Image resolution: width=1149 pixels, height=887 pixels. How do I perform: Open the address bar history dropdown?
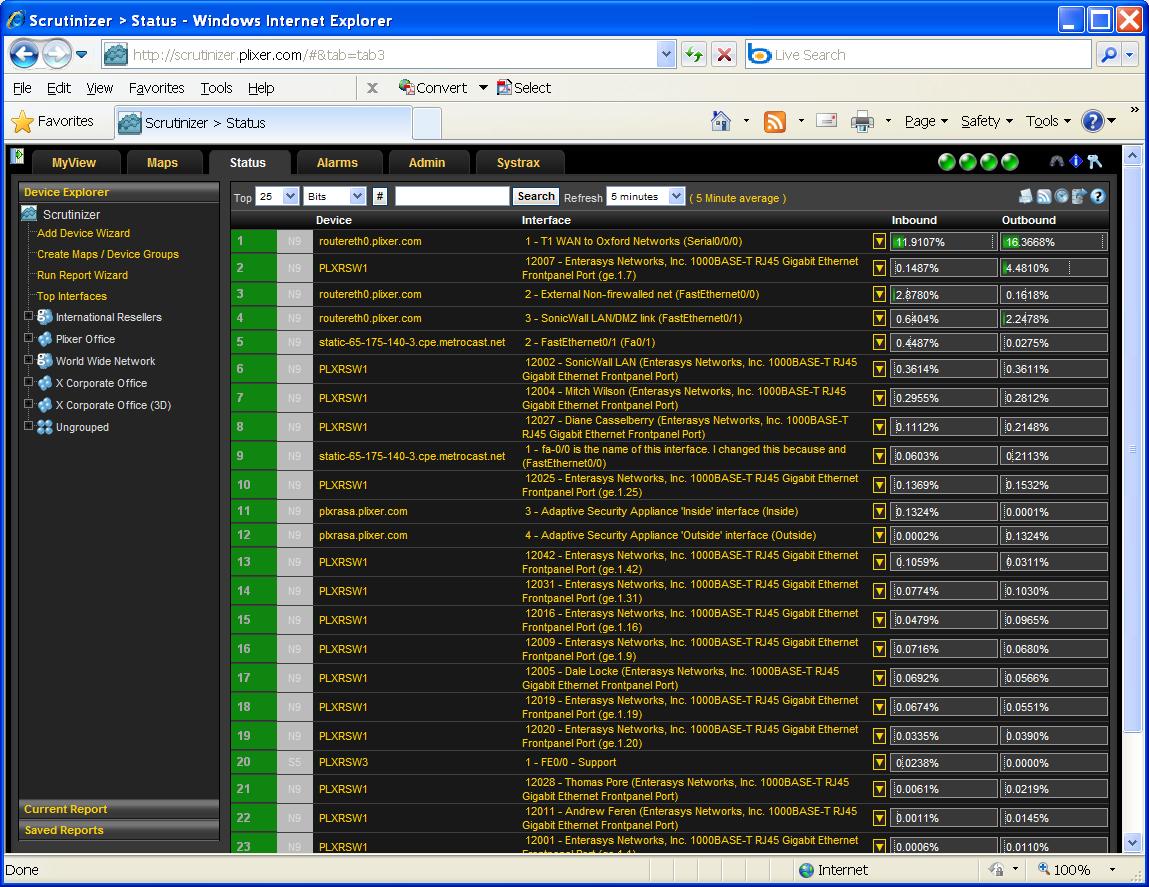665,54
